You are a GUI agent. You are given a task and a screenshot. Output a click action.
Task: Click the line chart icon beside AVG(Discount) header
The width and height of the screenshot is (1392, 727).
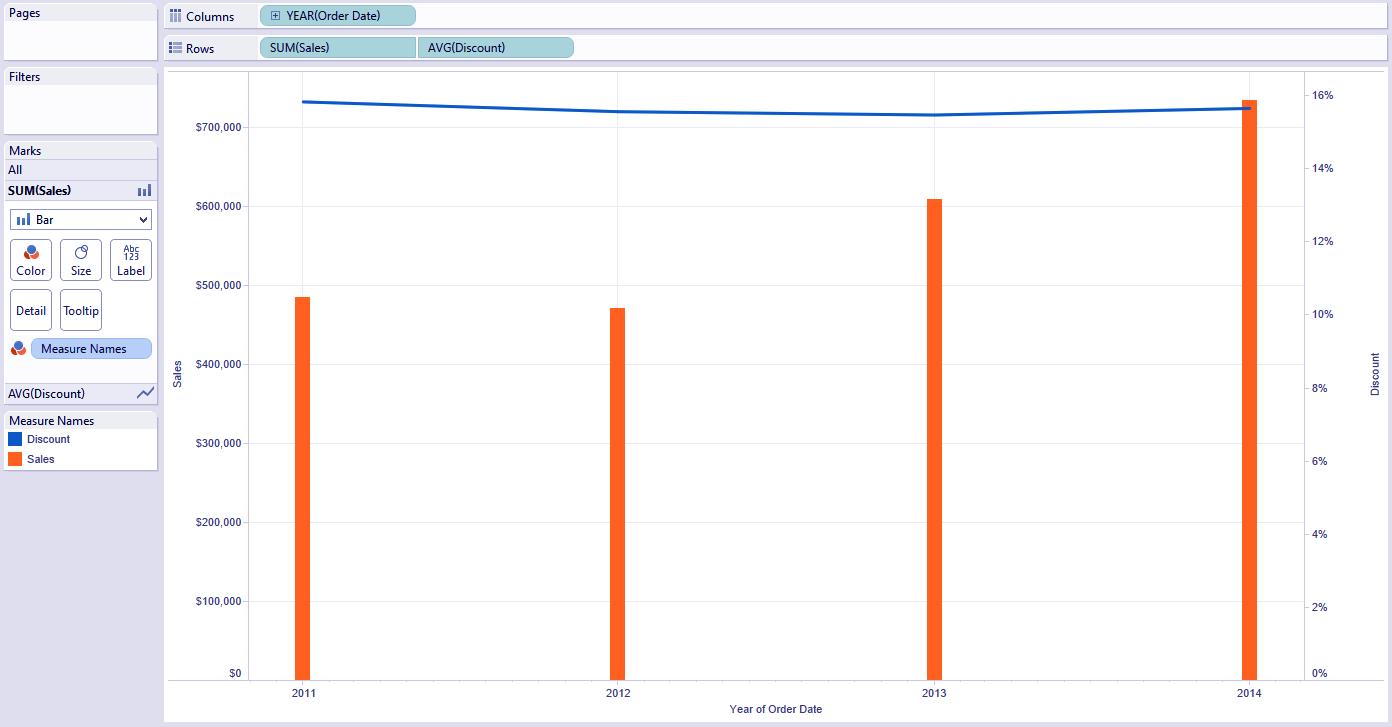pos(147,393)
